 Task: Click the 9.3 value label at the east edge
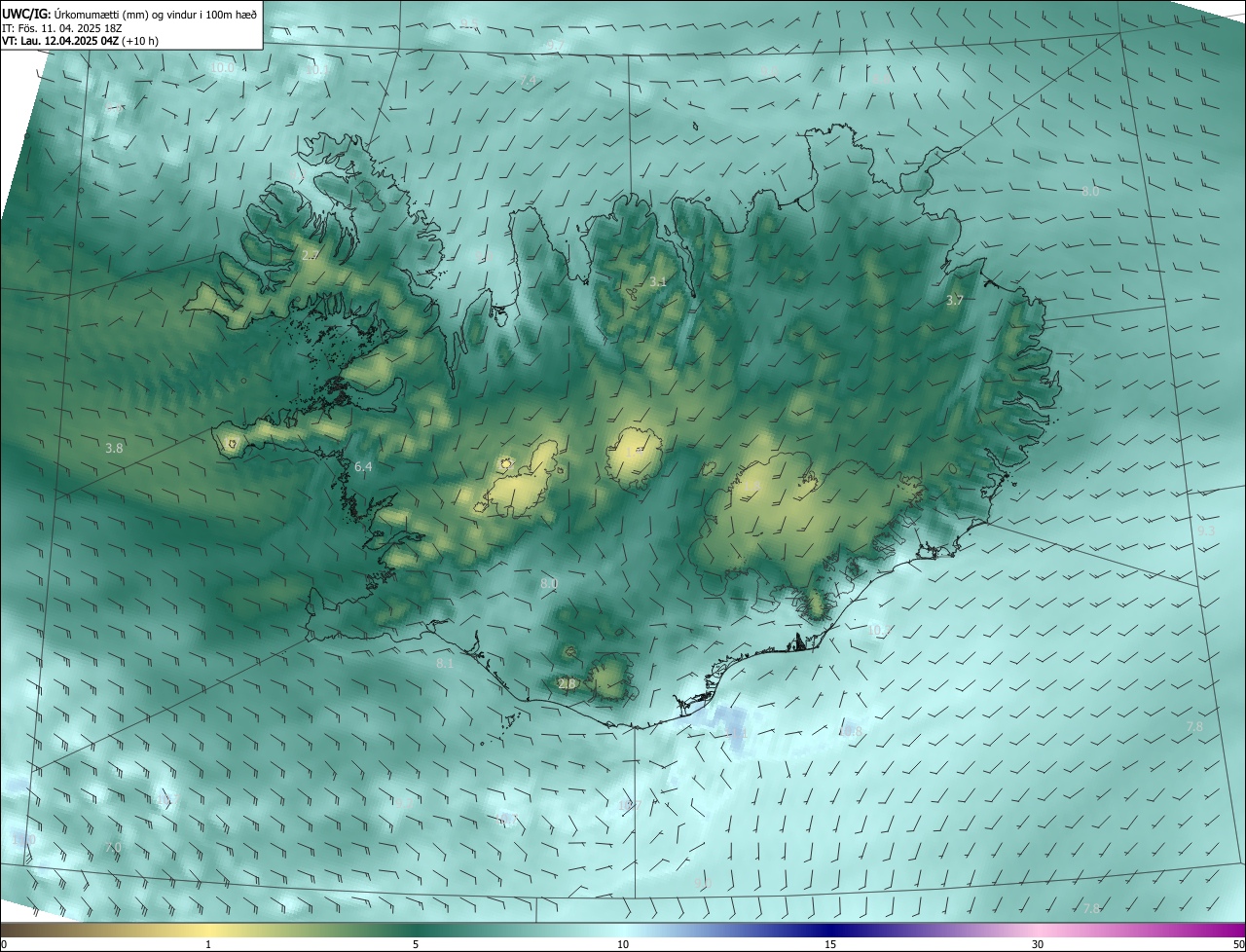(x=1206, y=531)
